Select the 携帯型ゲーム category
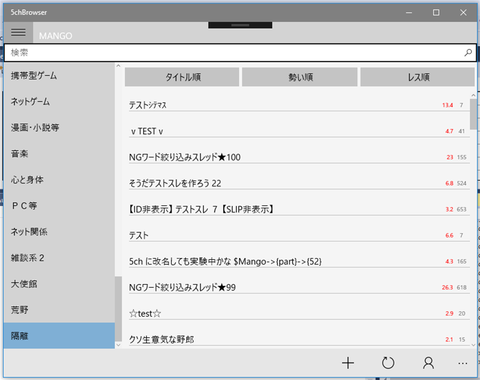This screenshot has width=480, height=380. 59,76
